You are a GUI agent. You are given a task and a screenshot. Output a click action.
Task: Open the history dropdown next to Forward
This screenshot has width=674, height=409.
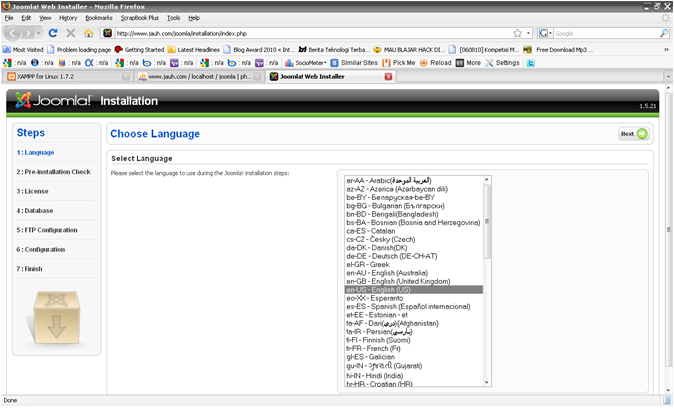(39, 33)
